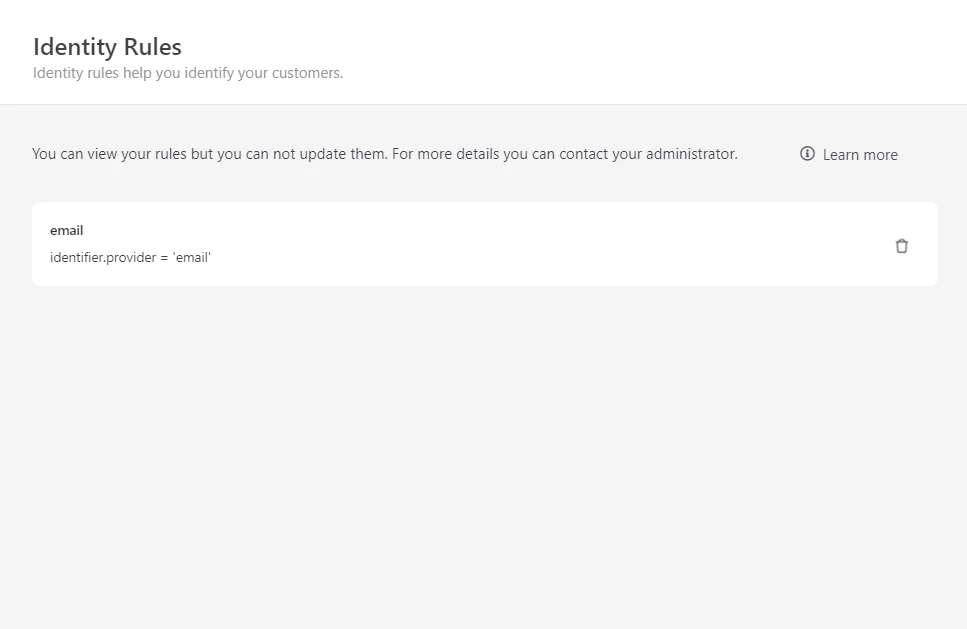Open the Learn more link
The width and height of the screenshot is (967, 629).
click(x=860, y=155)
